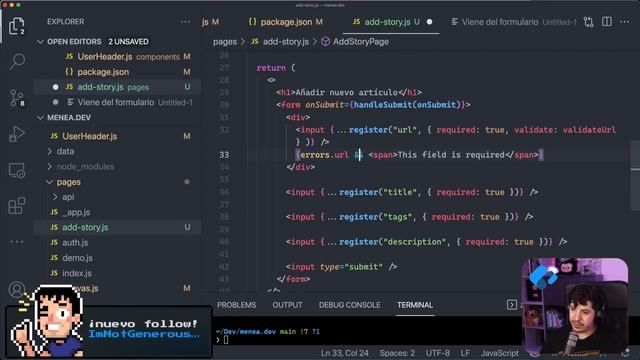Click the add-story.js breadcrumb
Image resolution: width=640 pixels, height=360 pixels.
280,42
